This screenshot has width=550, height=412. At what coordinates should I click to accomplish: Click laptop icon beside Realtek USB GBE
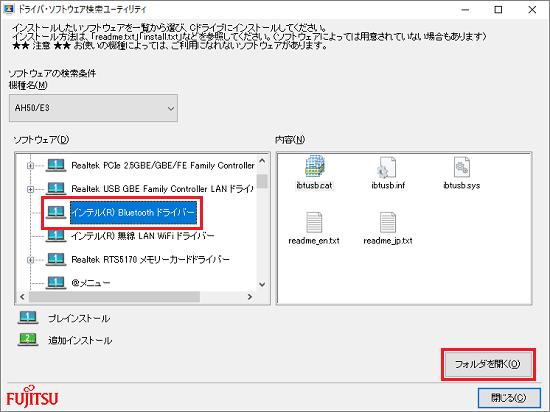pos(56,189)
